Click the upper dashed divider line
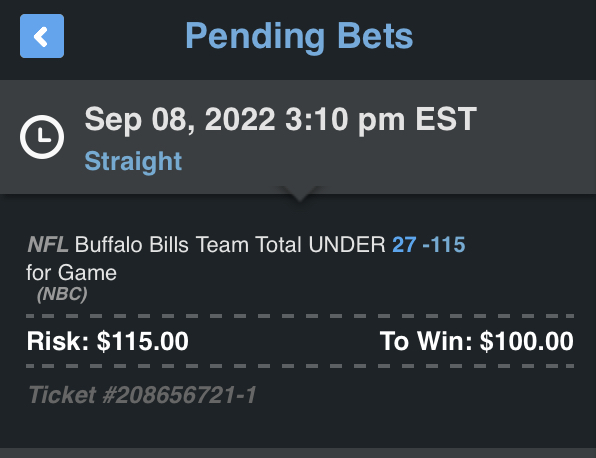 coord(300,316)
